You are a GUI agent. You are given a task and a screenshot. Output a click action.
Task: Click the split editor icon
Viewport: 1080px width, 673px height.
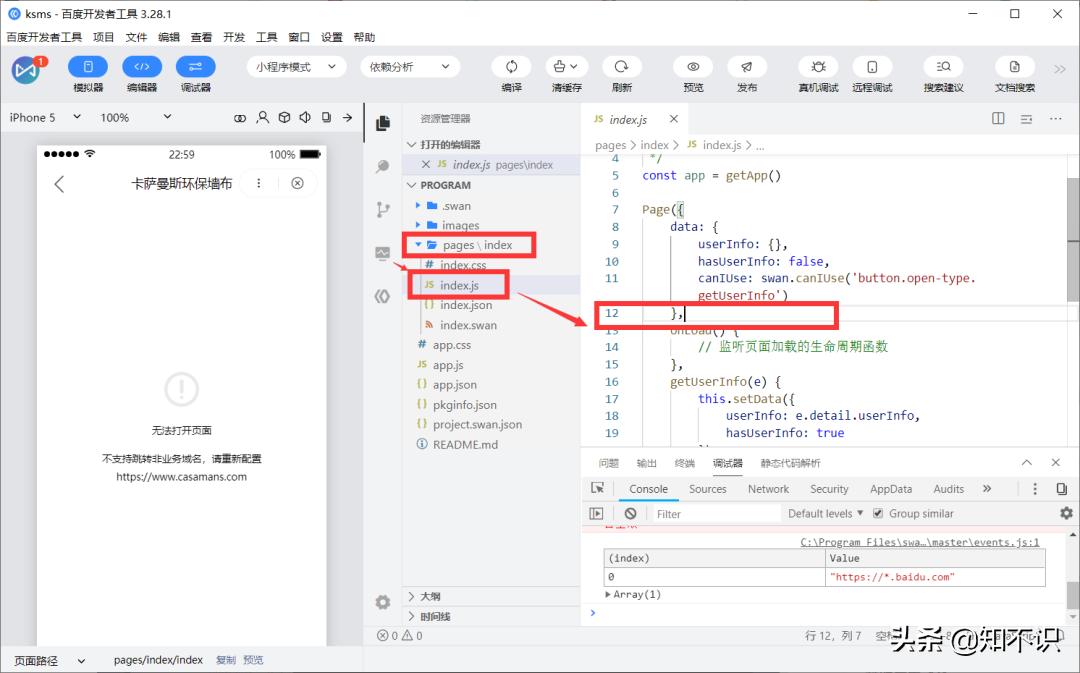[998, 118]
